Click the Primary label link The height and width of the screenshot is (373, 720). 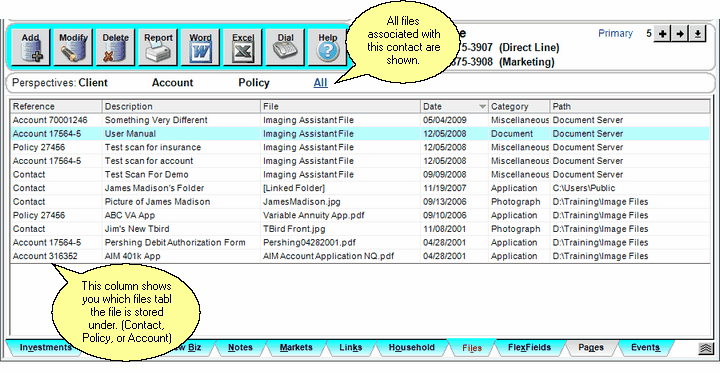[615, 34]
